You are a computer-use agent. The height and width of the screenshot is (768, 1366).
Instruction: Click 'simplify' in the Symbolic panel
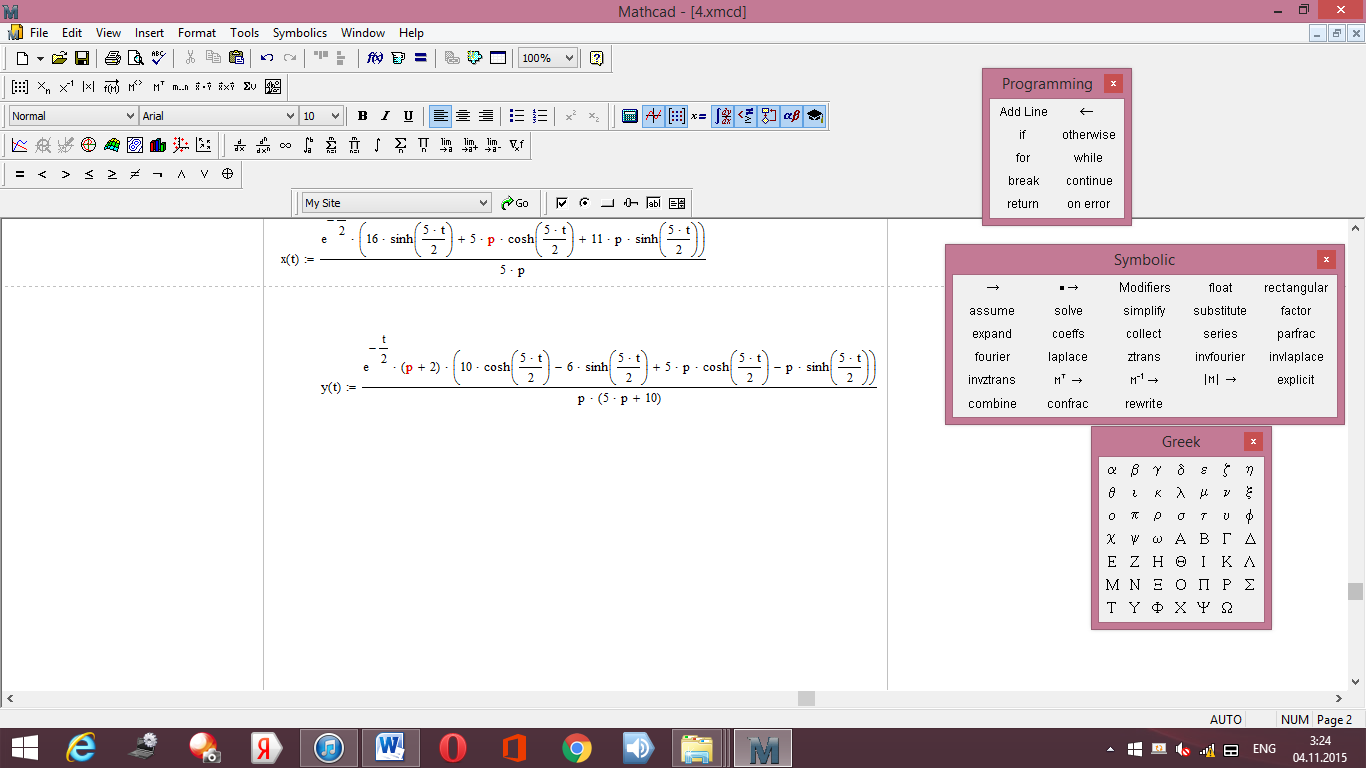tap(1144, 311)
